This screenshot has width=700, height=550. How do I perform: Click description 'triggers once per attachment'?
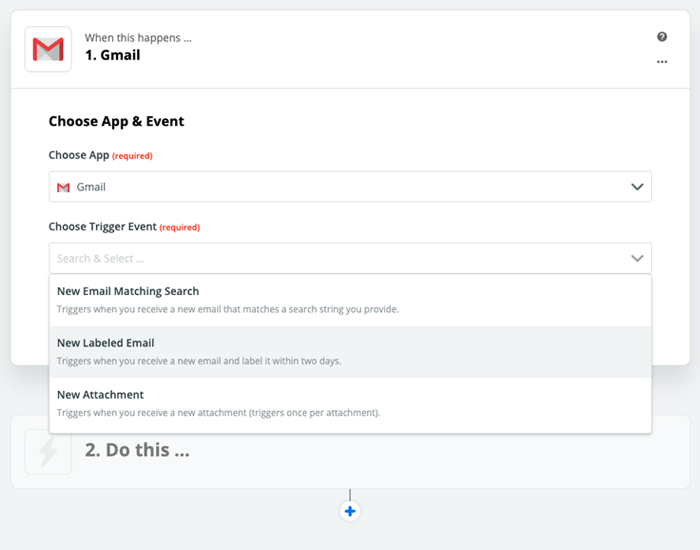314,413
